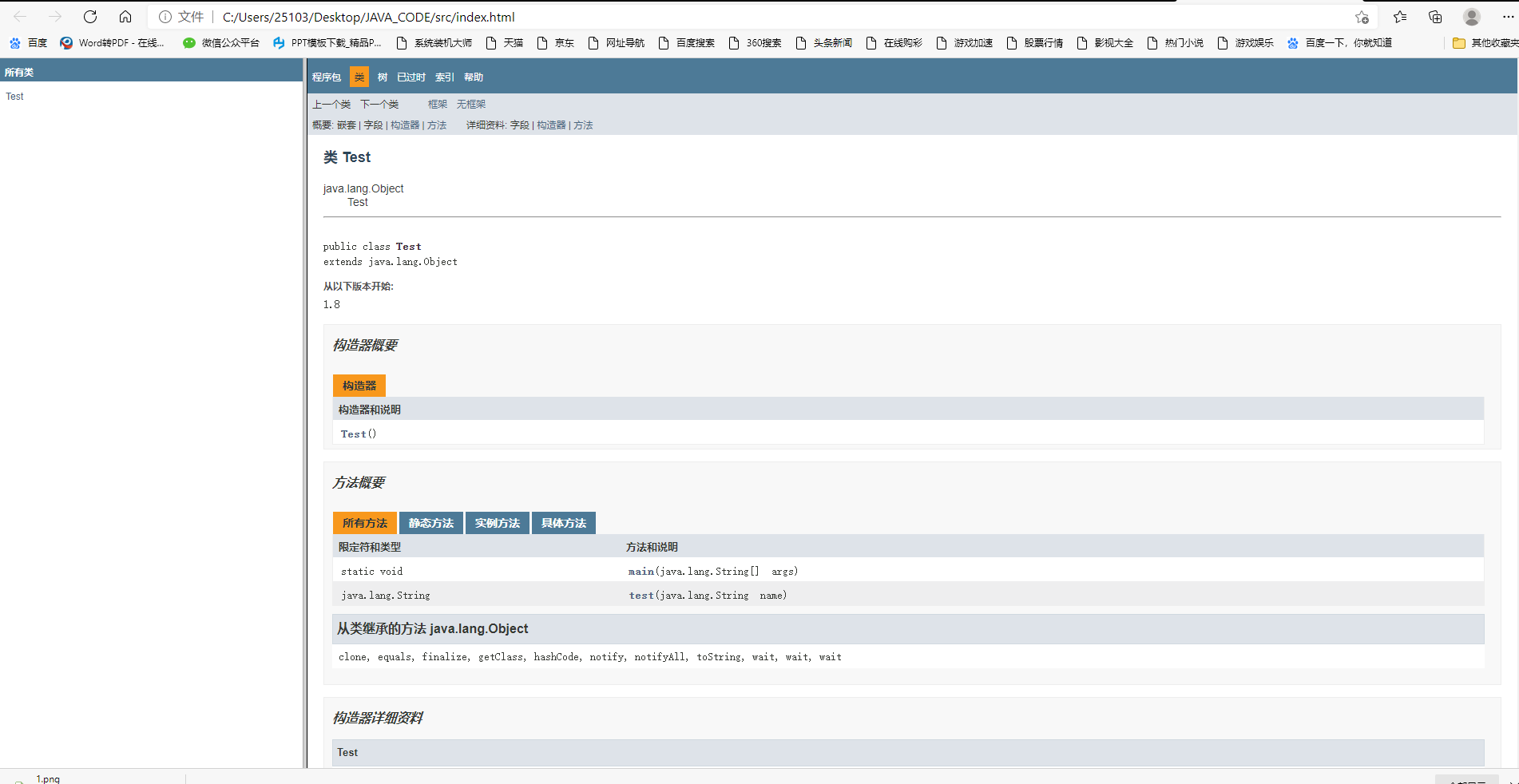
Task: Select 所有方法 tab
Action: click(365, 523)
